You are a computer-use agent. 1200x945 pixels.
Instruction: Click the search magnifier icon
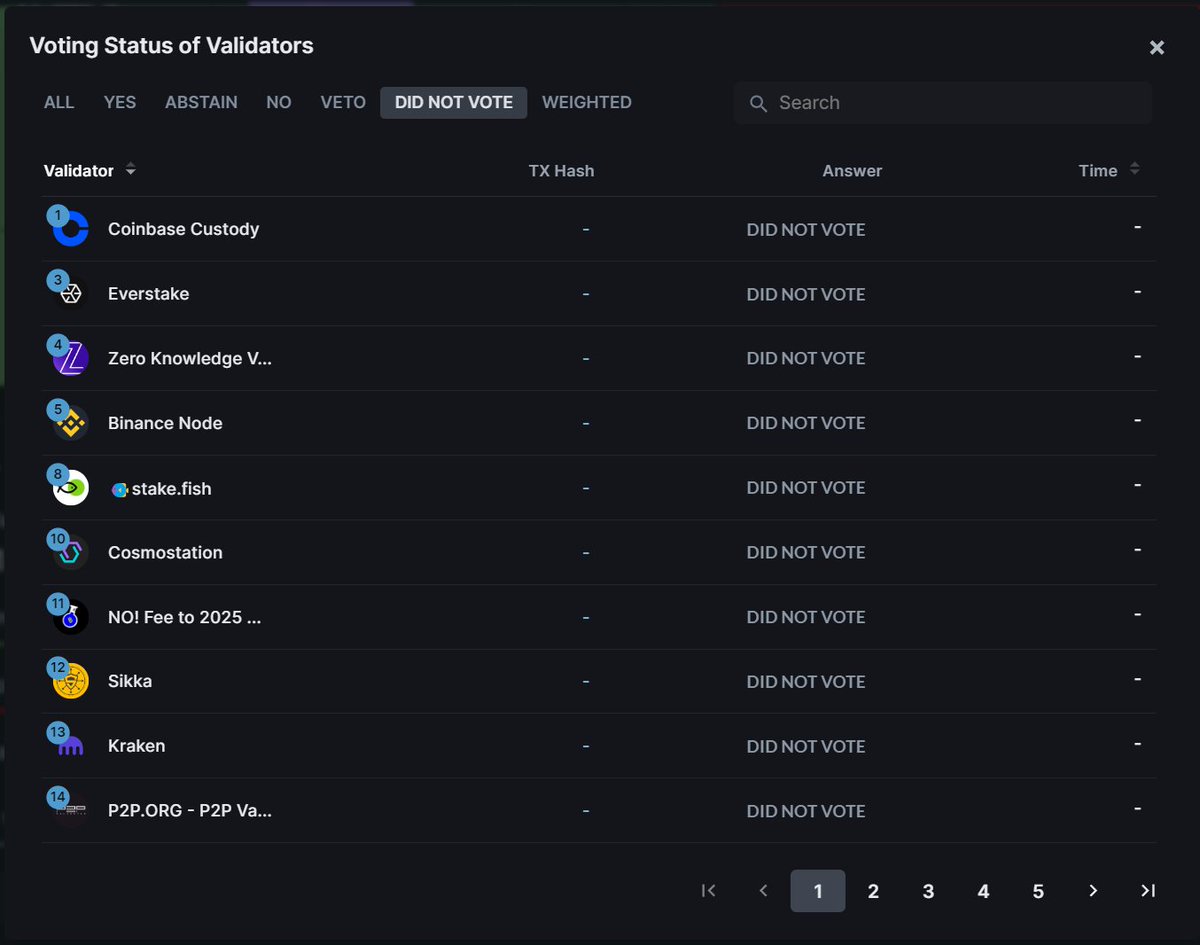(758, 103)
